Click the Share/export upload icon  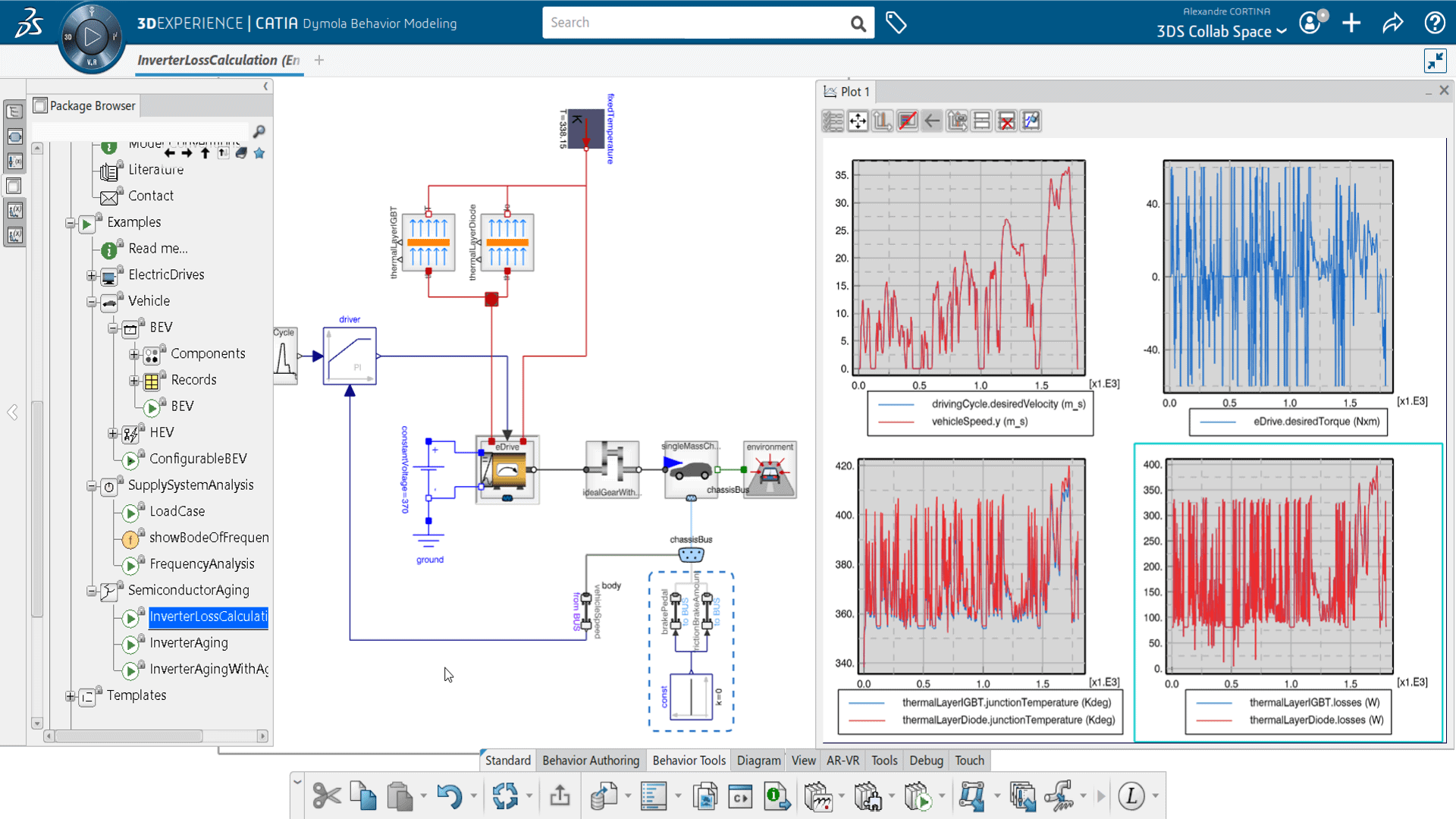(560, 796)
